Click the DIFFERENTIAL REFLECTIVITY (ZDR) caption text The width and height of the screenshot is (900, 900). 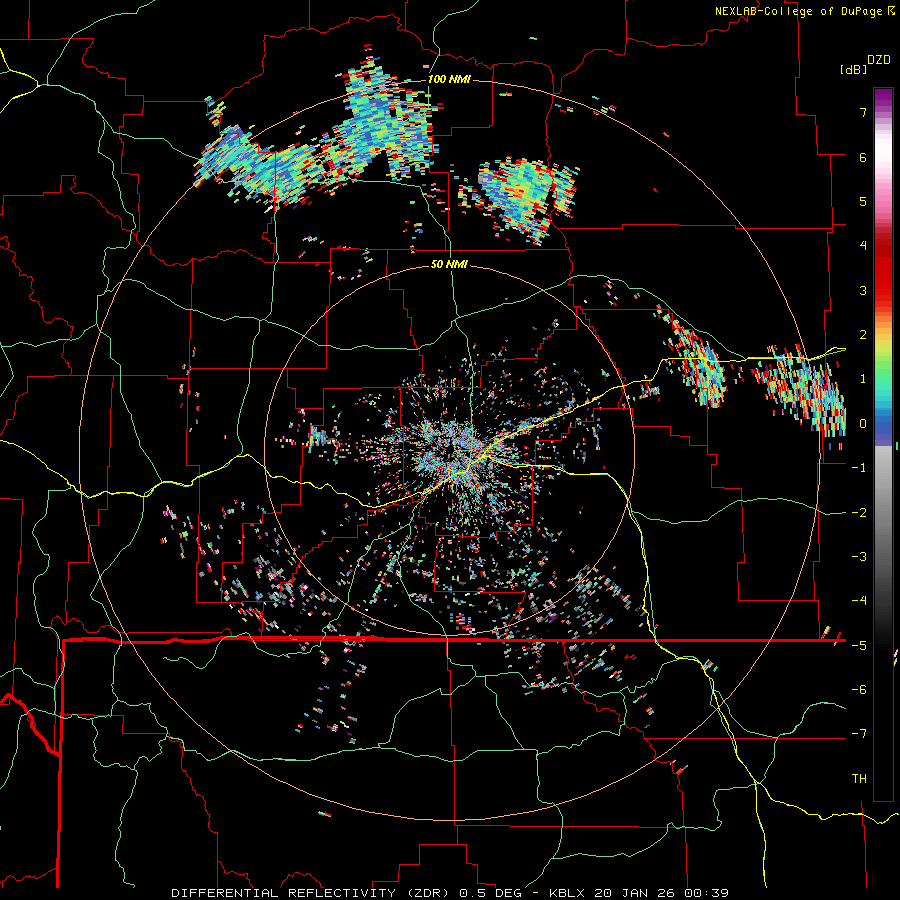pos(312,893)
